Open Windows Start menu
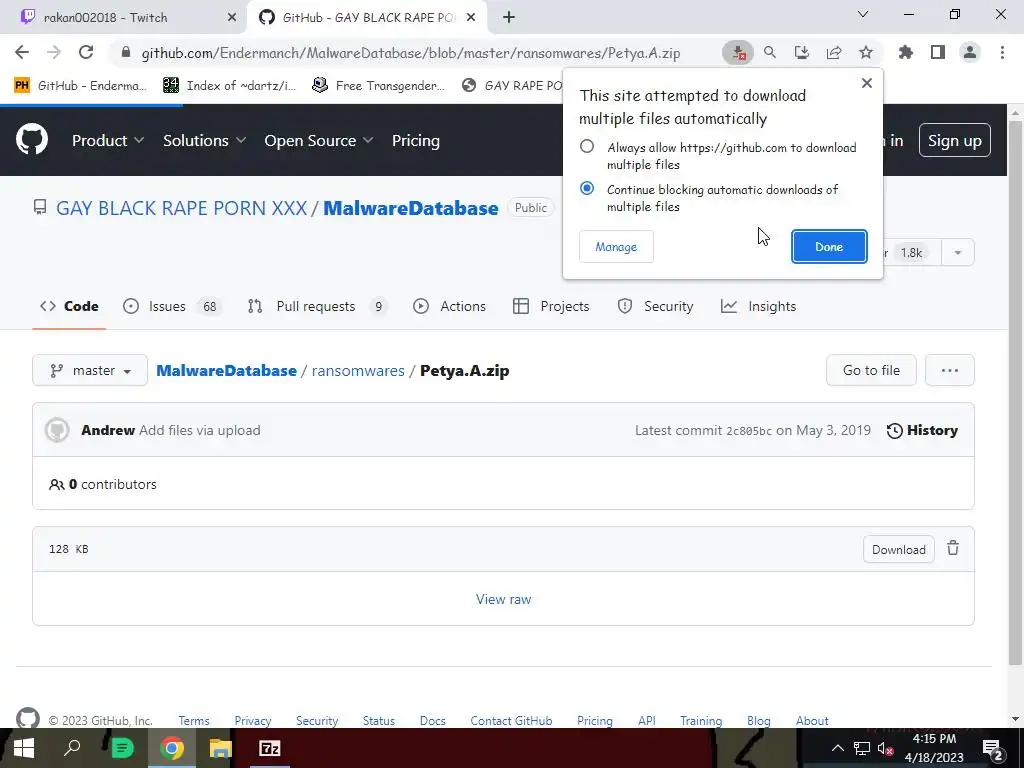This screenshot has height=768, width=1024. (24, 748)
